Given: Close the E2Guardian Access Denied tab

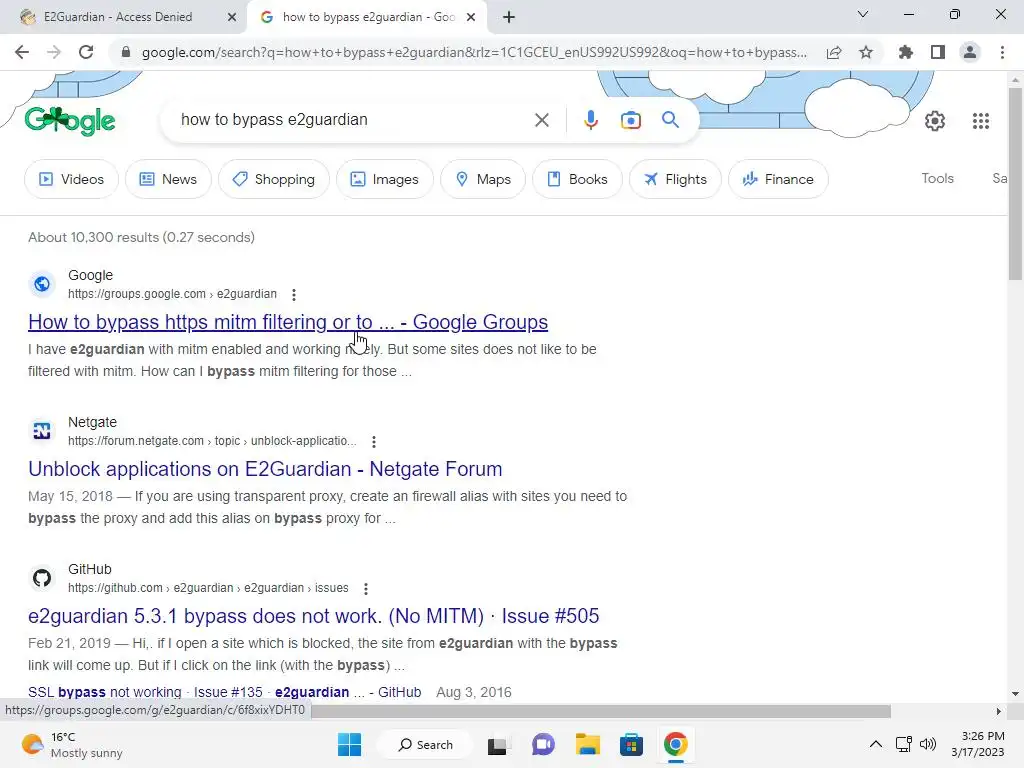Looking at the screenshot, I should tap(232, 17).
